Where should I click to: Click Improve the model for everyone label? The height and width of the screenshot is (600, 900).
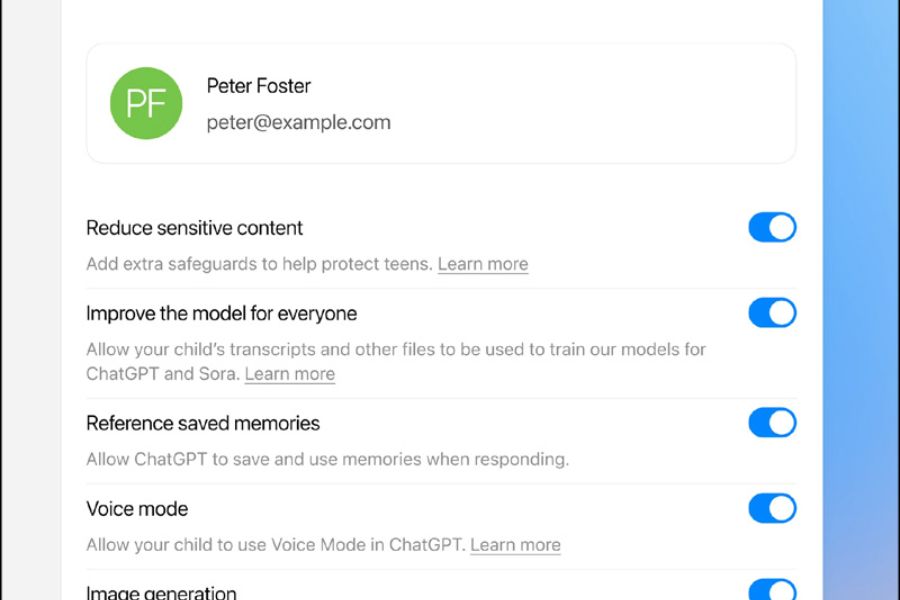(221, 314)
